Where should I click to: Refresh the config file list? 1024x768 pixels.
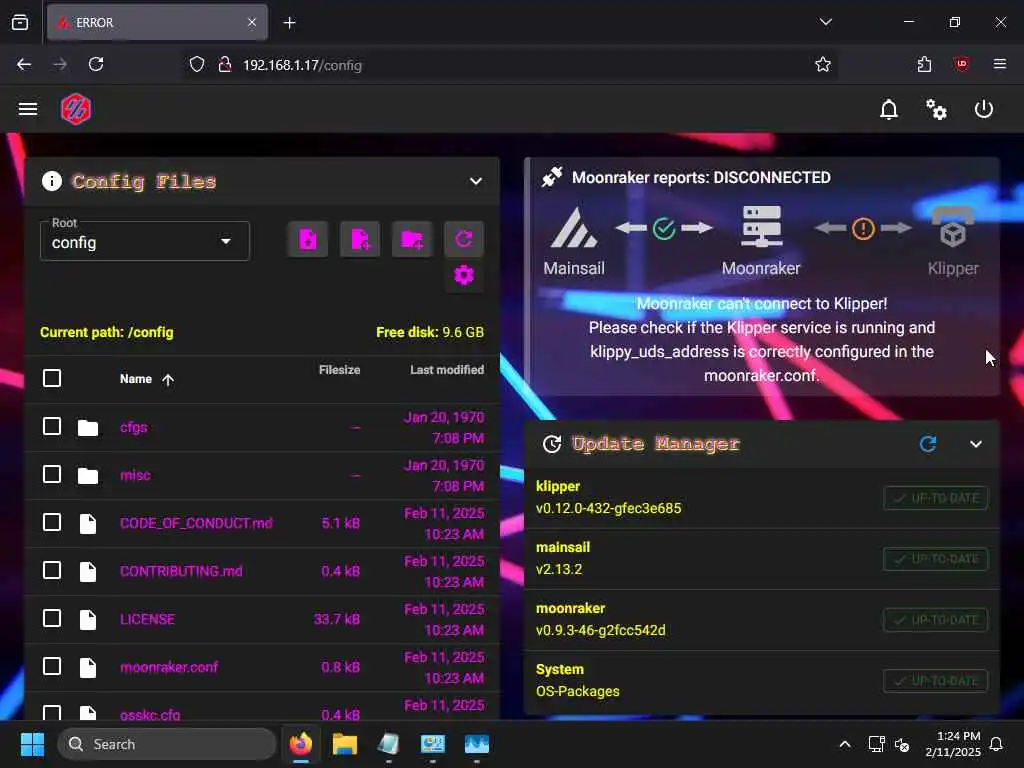click(464, 239)
